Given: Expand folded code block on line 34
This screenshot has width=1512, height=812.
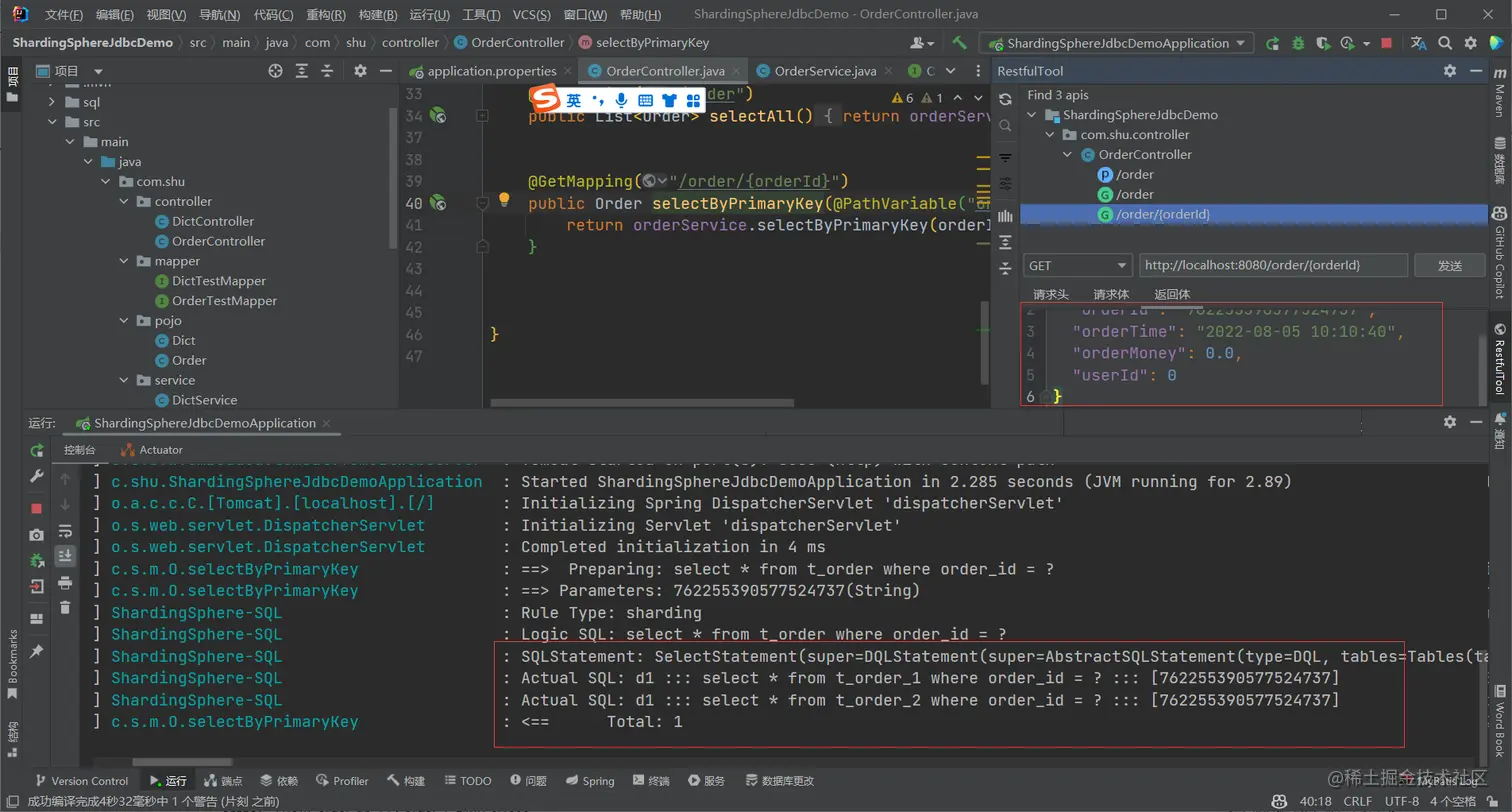Looking at the screenshot, I should click(x=482, y=116).
